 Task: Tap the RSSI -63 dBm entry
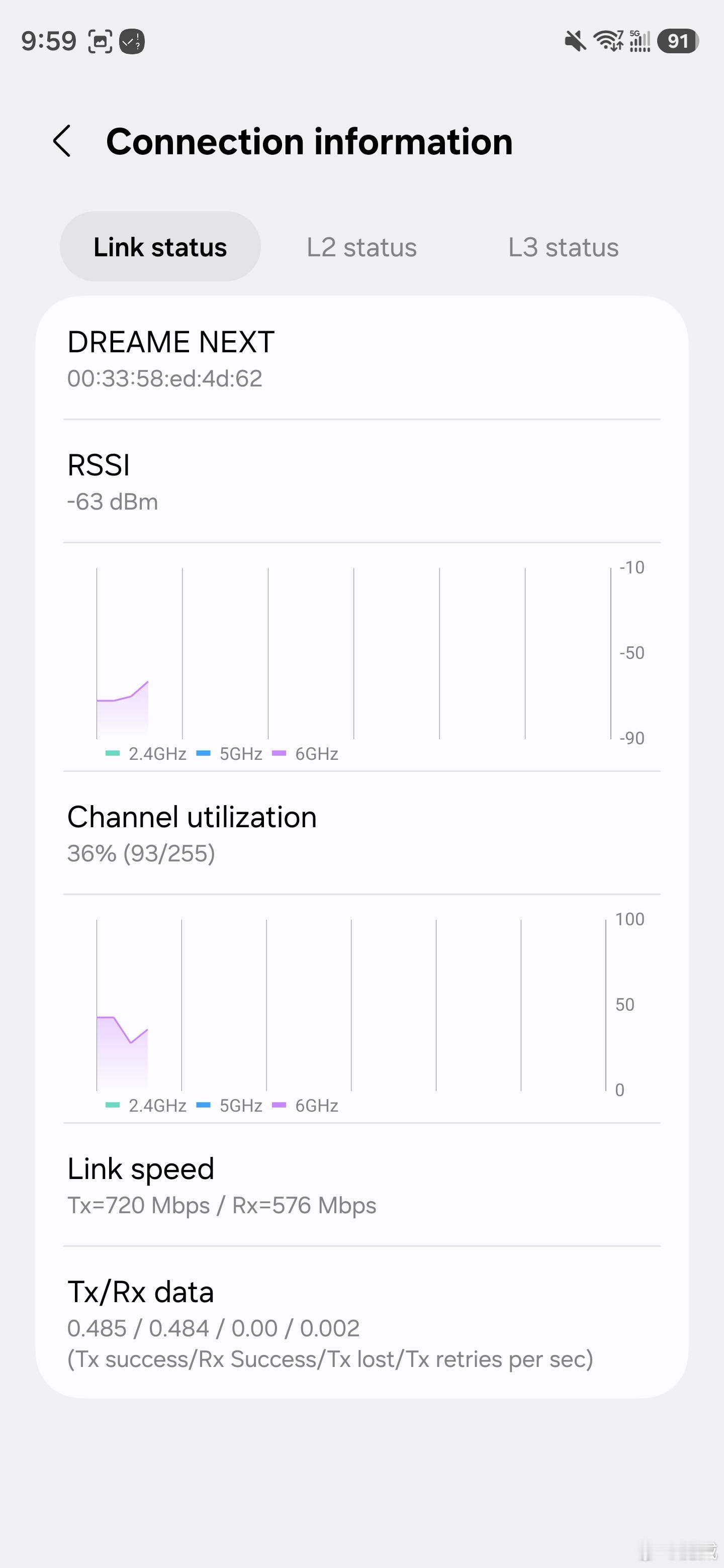point(361,481)
